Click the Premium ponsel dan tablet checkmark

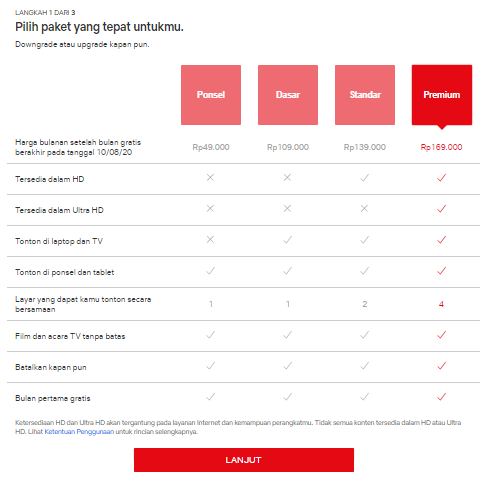click(441, 271)
